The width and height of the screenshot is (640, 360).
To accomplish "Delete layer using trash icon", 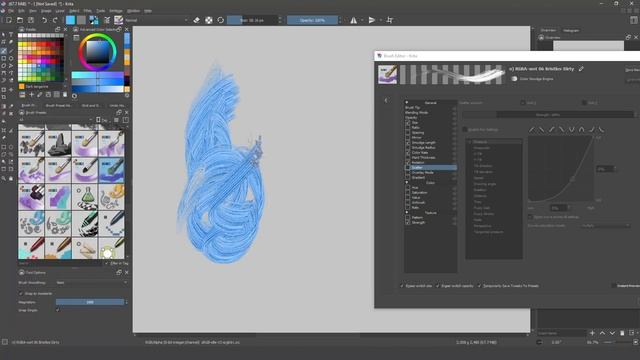I will [622, 333].
